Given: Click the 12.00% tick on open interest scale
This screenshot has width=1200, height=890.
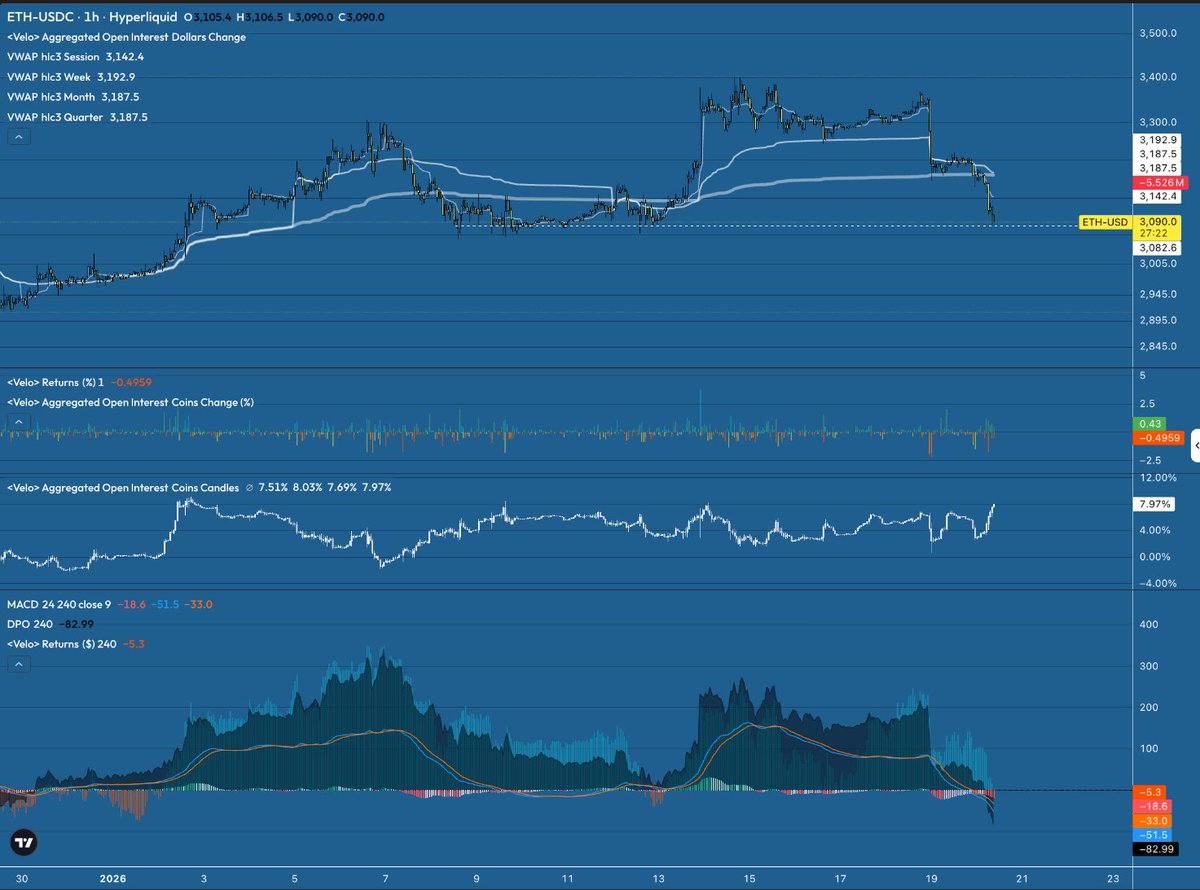Looking at the screenshot, I should [1160, 478].
